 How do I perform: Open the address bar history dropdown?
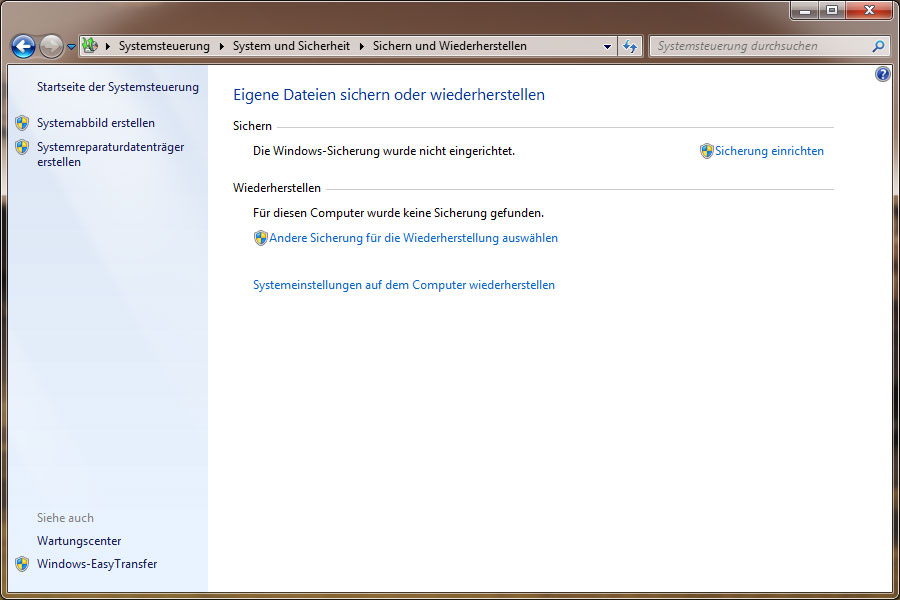607,47
